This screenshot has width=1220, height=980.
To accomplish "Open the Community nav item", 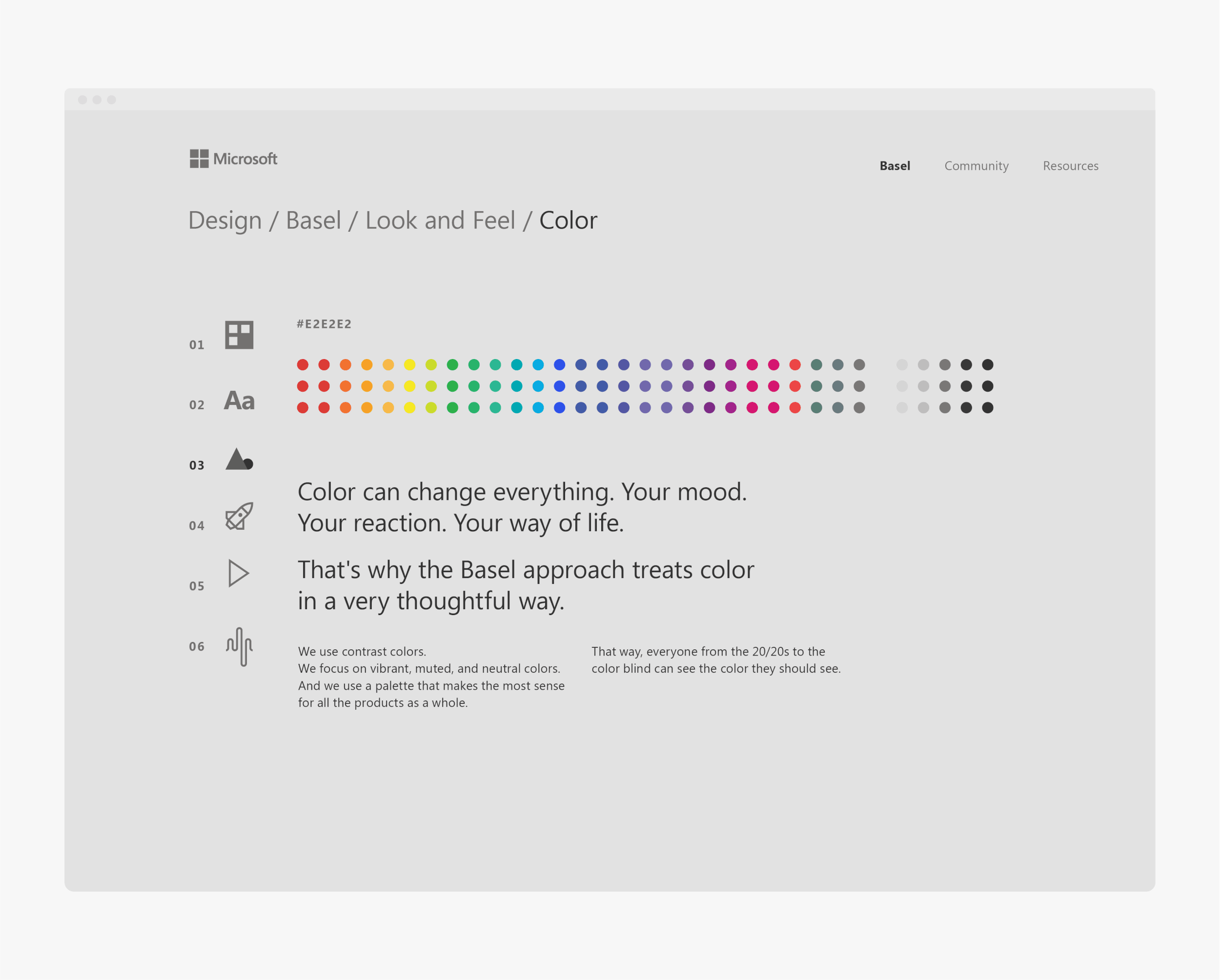I will click(x=976, y=166).
